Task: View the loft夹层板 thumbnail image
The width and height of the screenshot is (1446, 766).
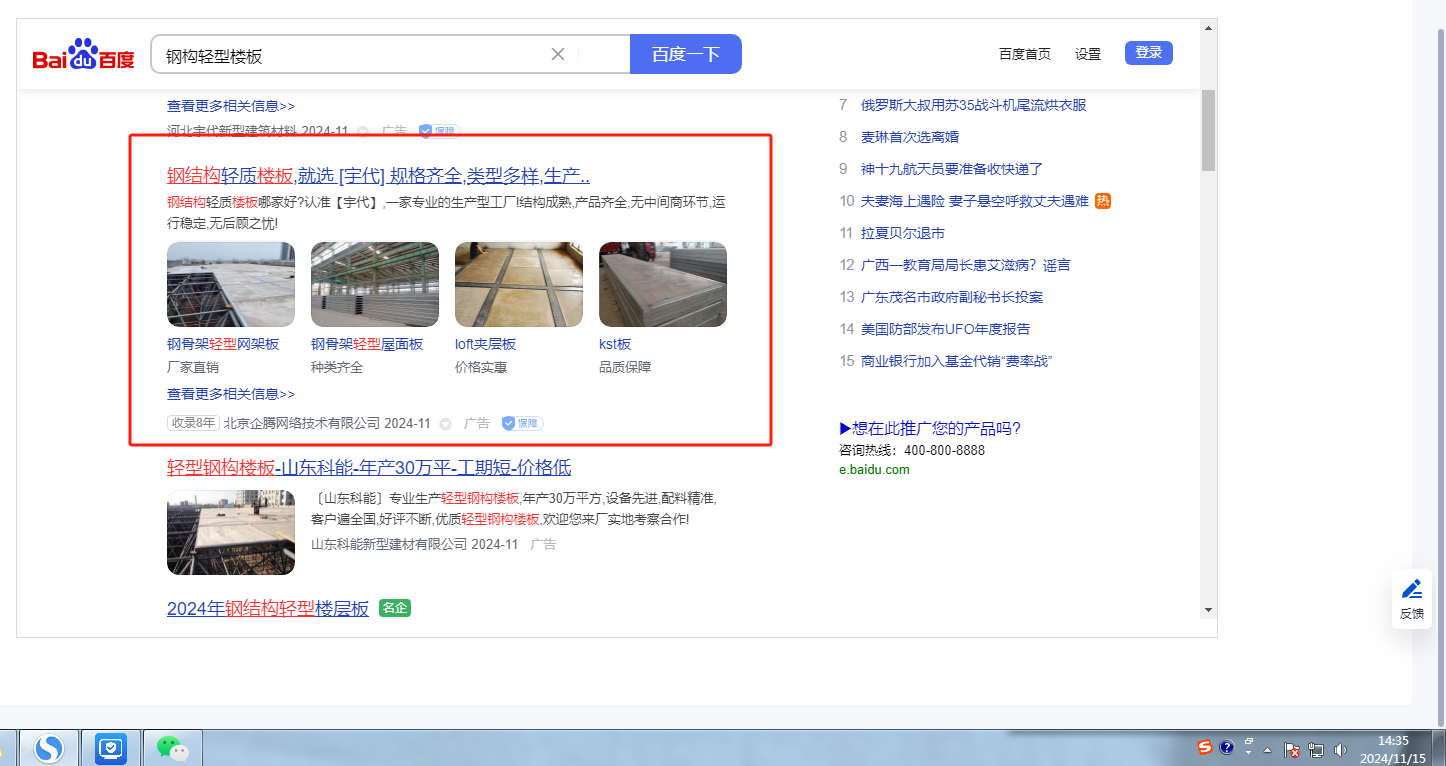Action: [519, 284]
